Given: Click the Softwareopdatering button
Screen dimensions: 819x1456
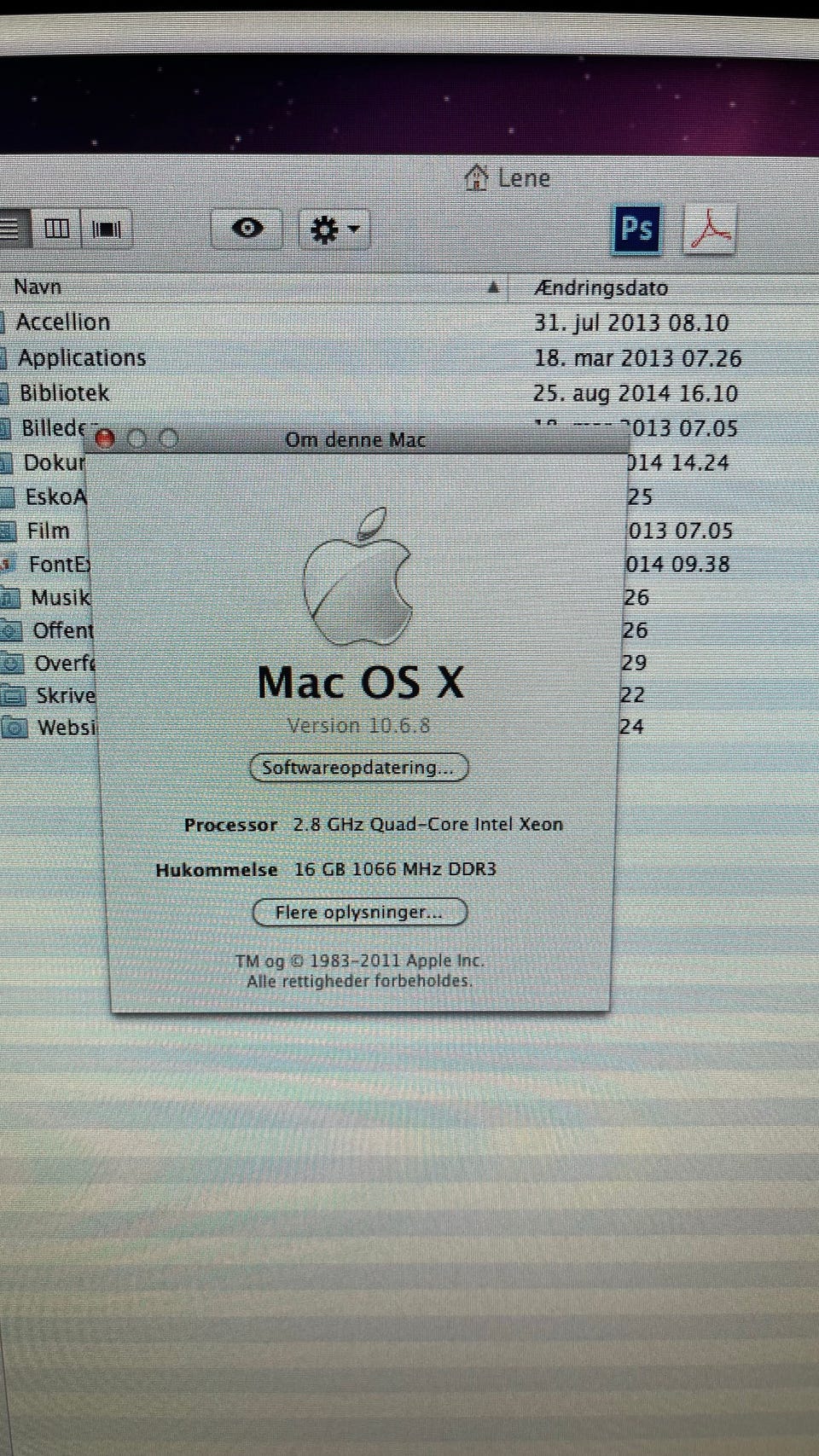Looking at the screenshot, I should (x=359, y=767).
